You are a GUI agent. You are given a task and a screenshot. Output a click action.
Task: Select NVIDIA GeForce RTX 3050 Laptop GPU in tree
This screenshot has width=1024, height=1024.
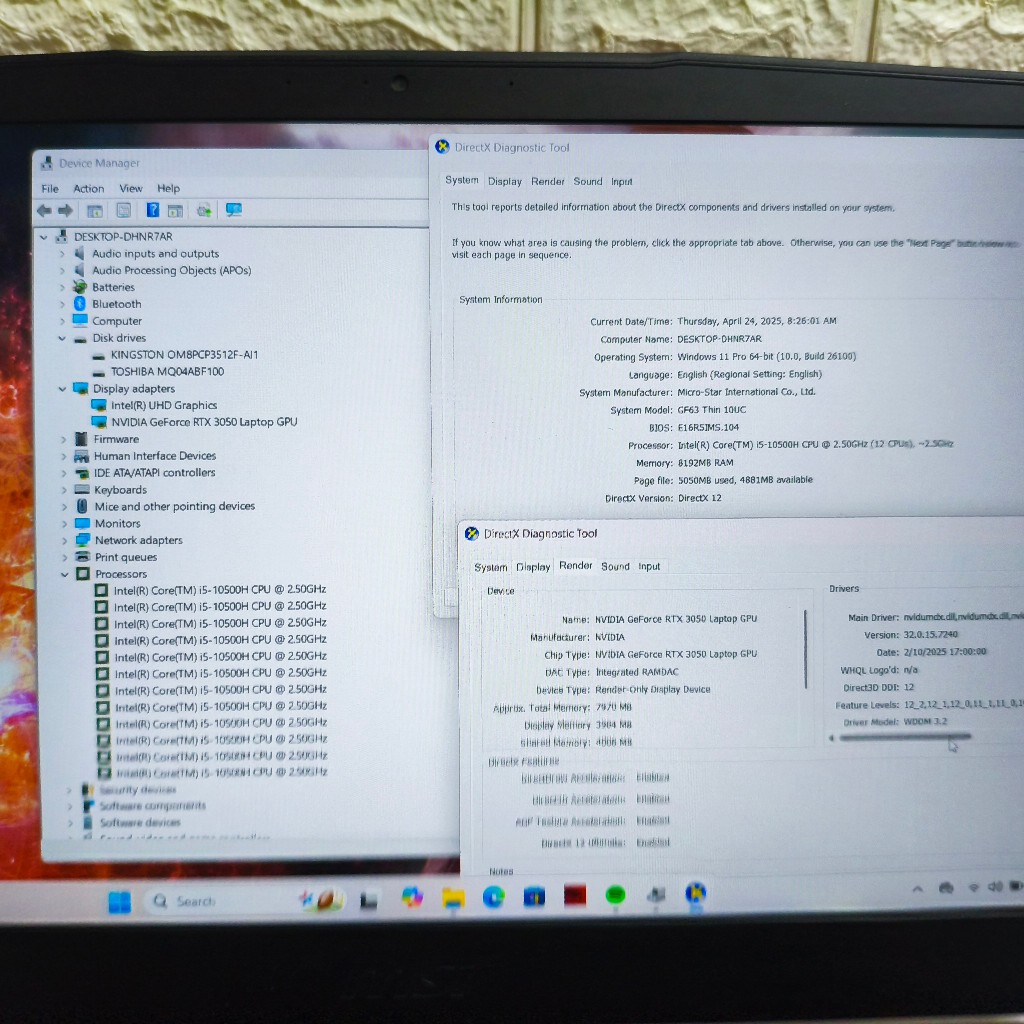pyautogui.click(x=204, y=423)
